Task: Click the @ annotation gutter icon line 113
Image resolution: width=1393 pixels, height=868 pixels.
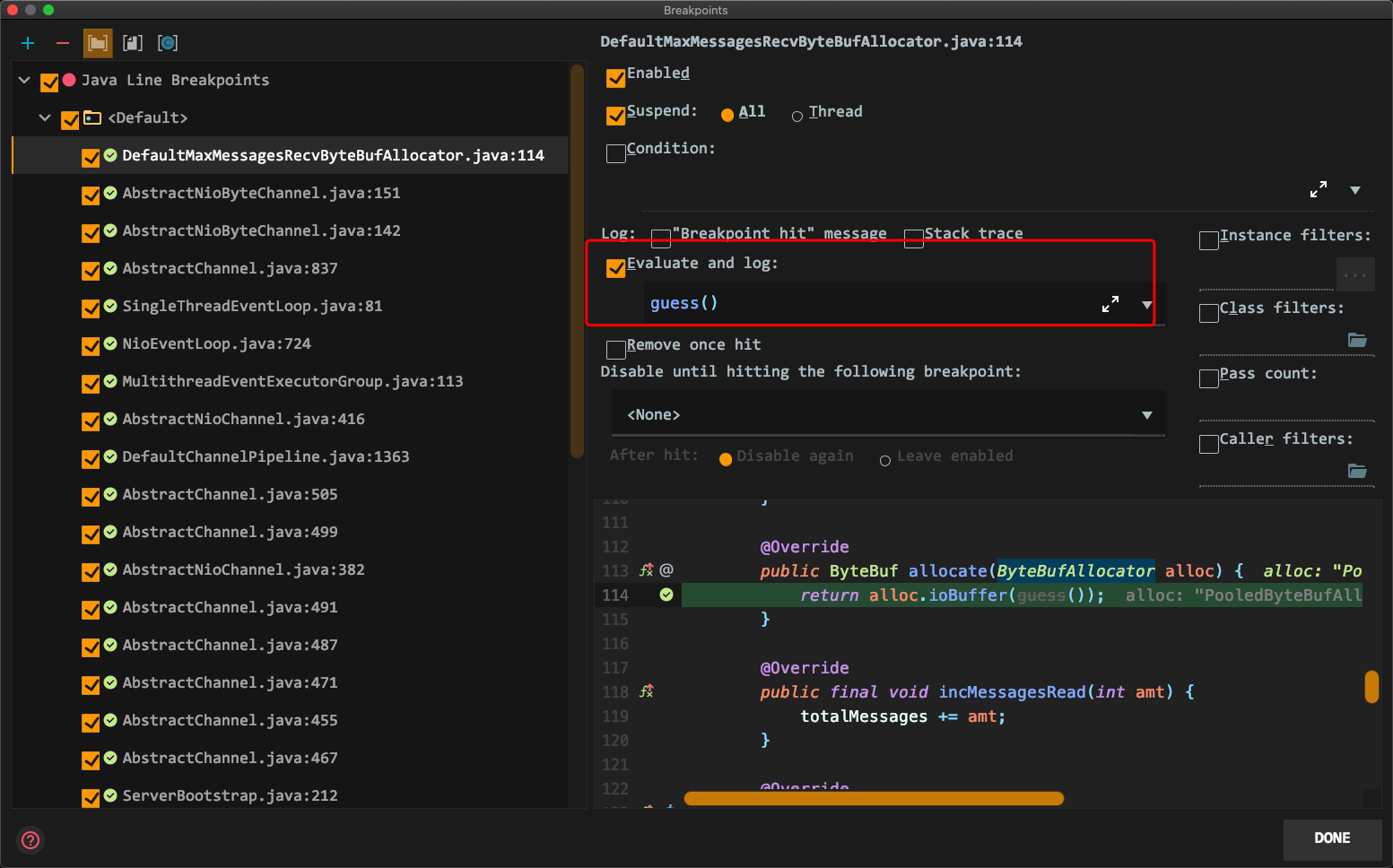Action: [x=666, y=570]
